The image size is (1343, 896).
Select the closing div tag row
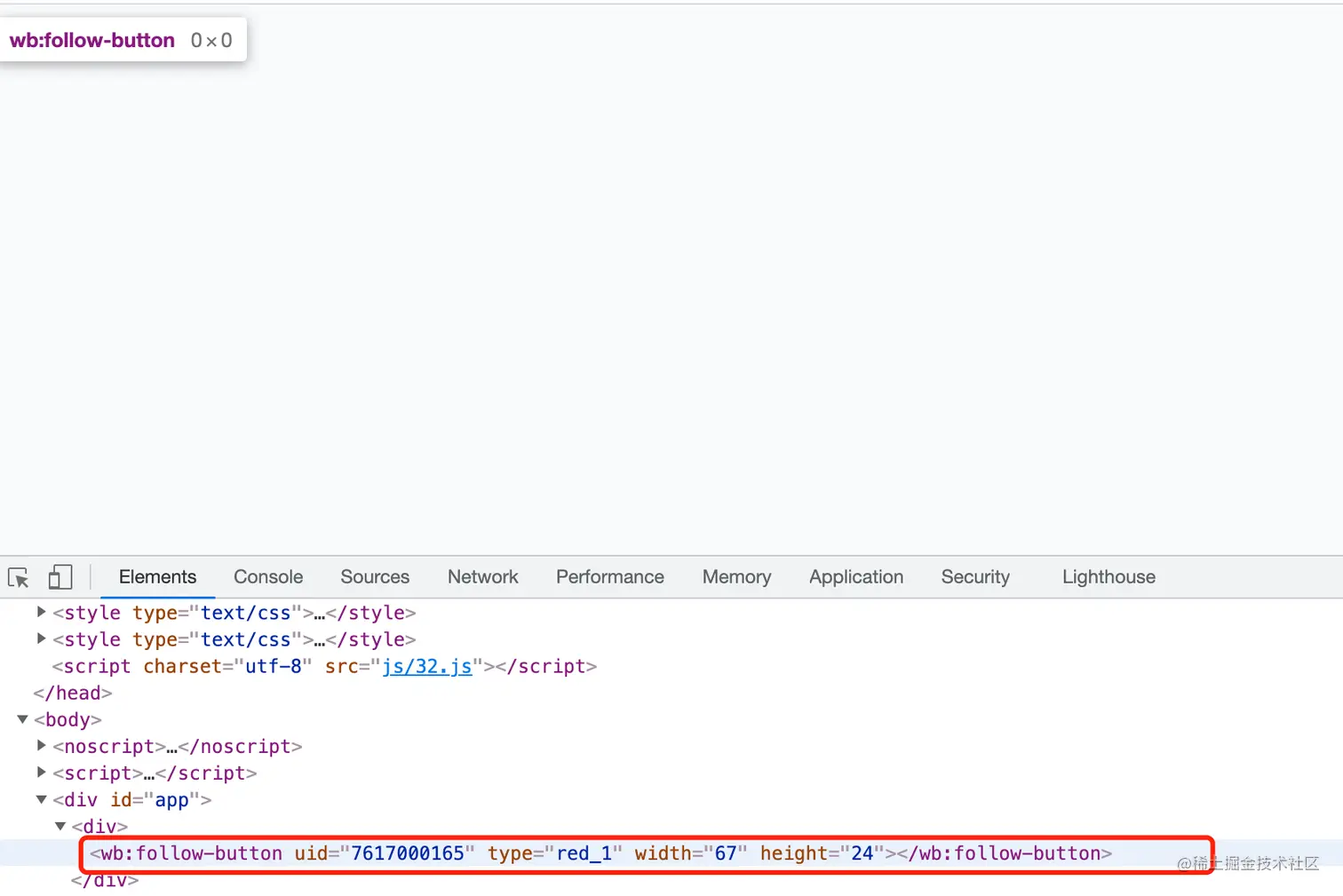[x=671, y=881]
